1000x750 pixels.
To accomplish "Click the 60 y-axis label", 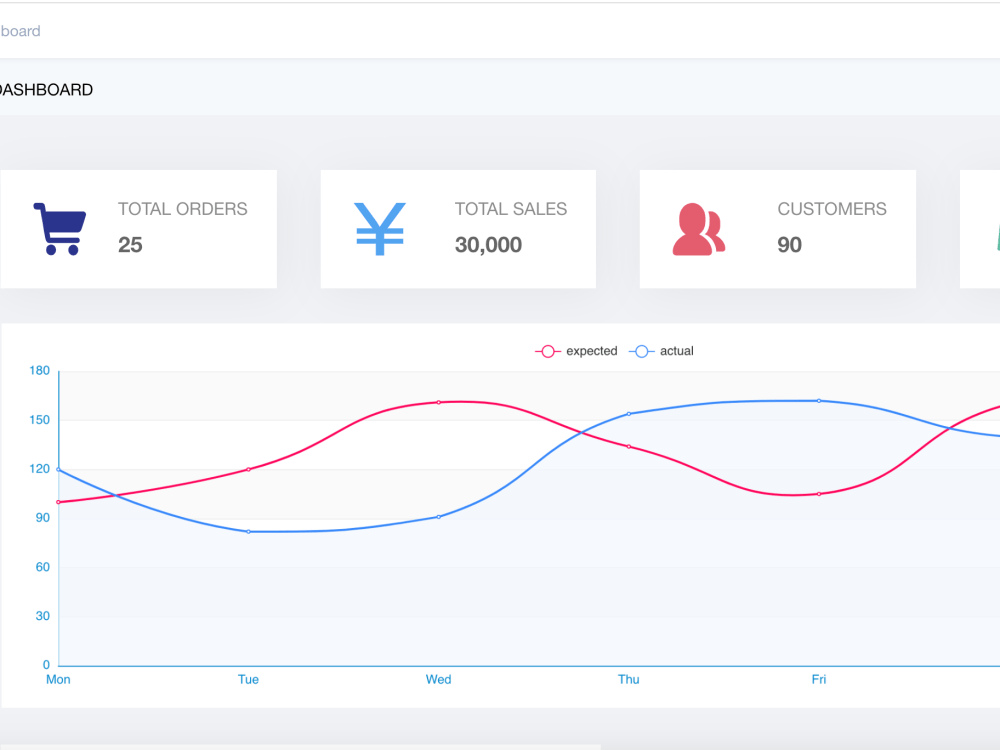I will click(43, 567).
